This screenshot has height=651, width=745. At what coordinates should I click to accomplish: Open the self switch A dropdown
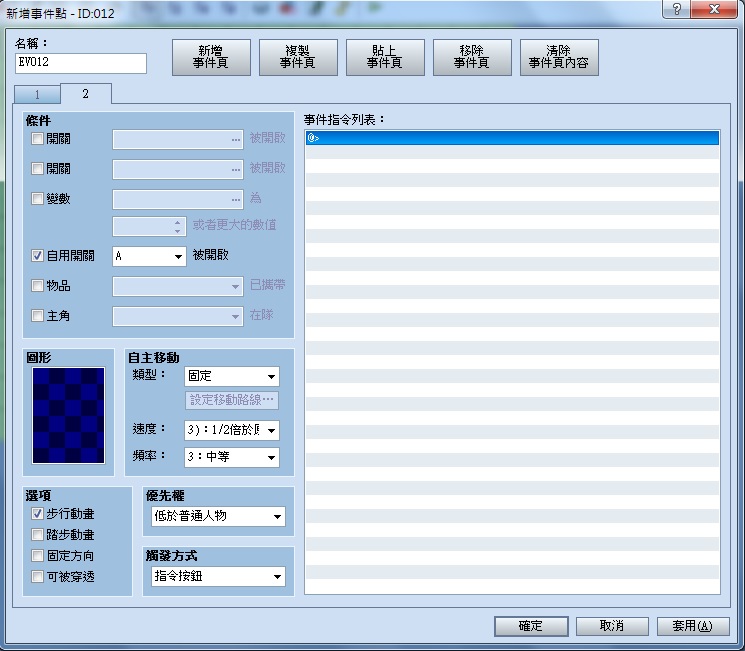pos(149,256)
